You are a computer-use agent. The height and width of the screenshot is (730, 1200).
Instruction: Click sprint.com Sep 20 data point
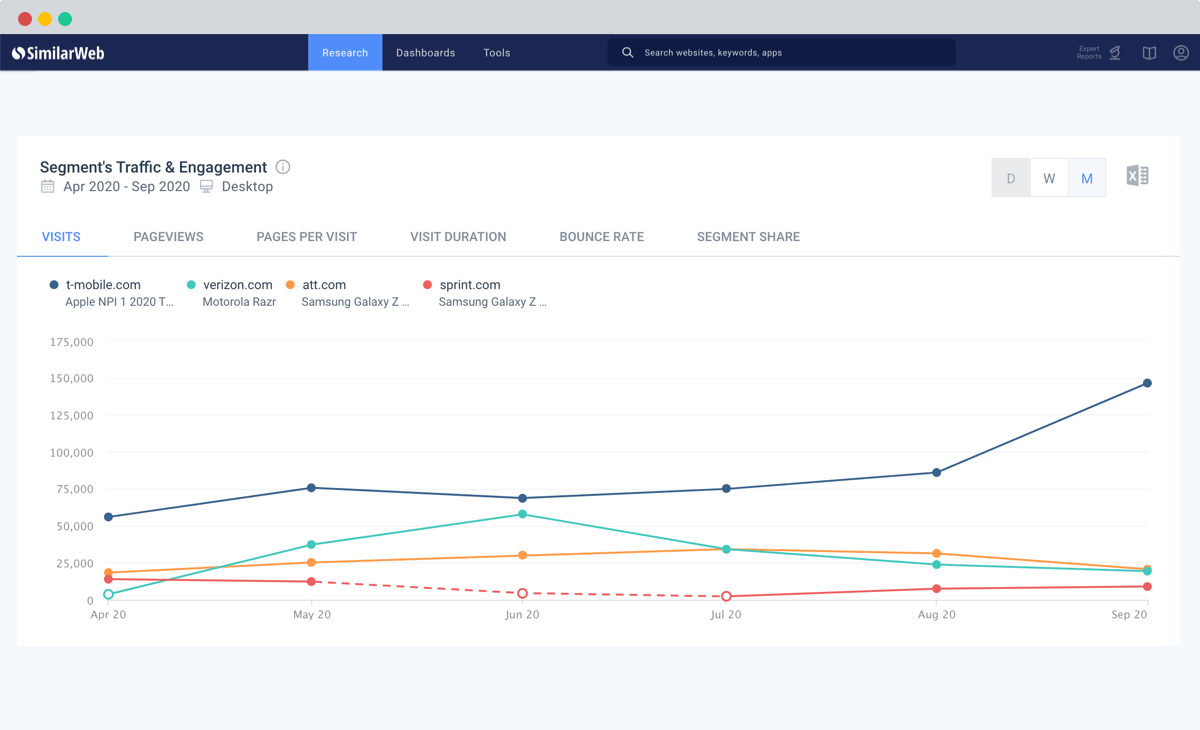(x=1147, y=587)
